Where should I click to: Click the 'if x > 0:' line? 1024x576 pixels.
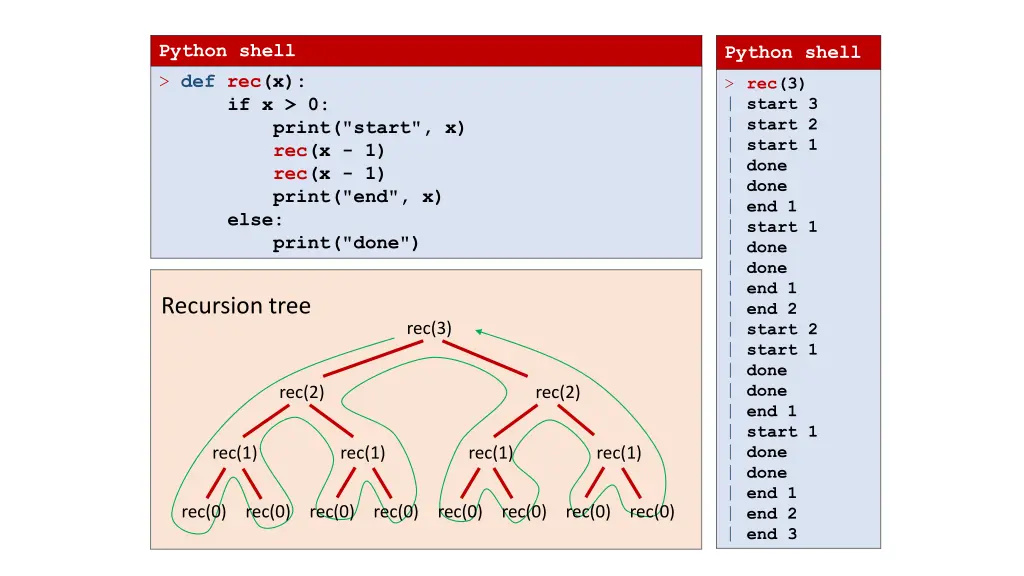(278, 104)
